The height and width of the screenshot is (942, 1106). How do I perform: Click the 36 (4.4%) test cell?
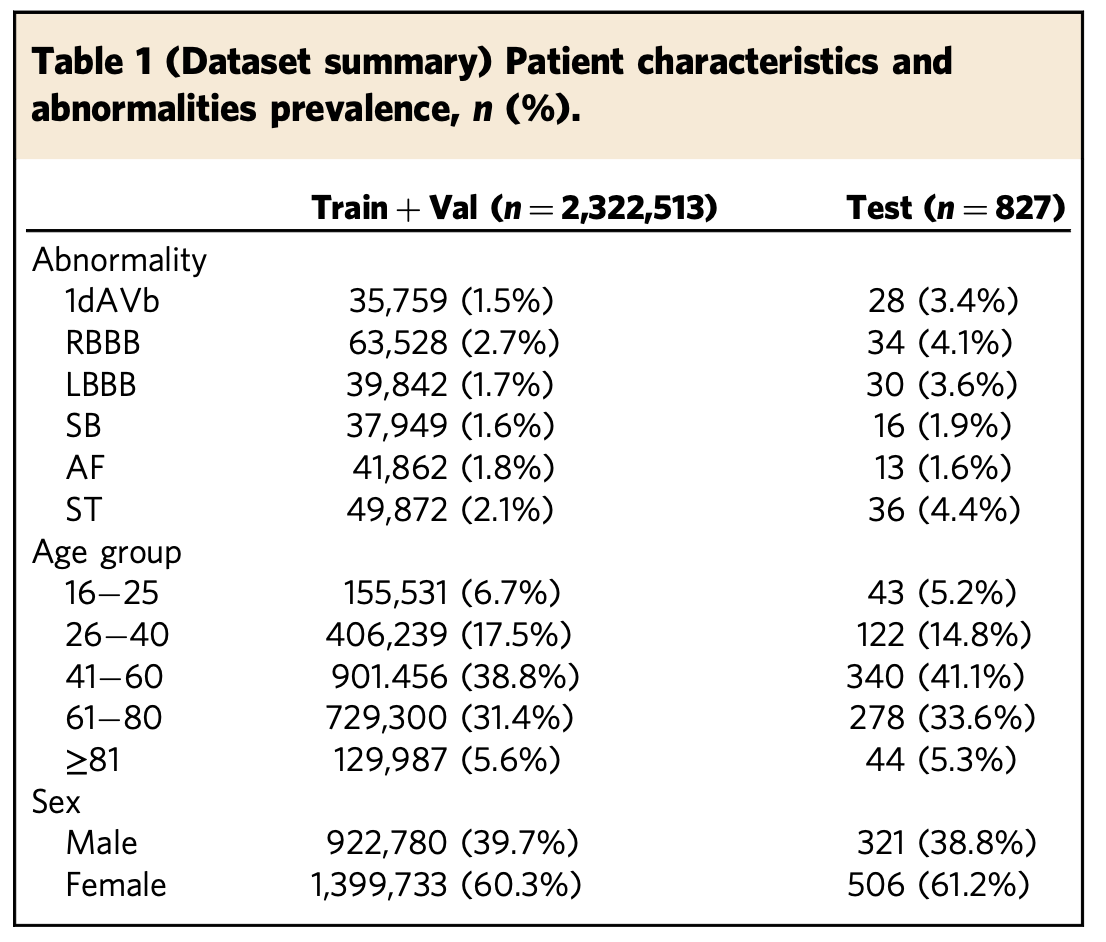pyautogui.click(x=944, y=511)
